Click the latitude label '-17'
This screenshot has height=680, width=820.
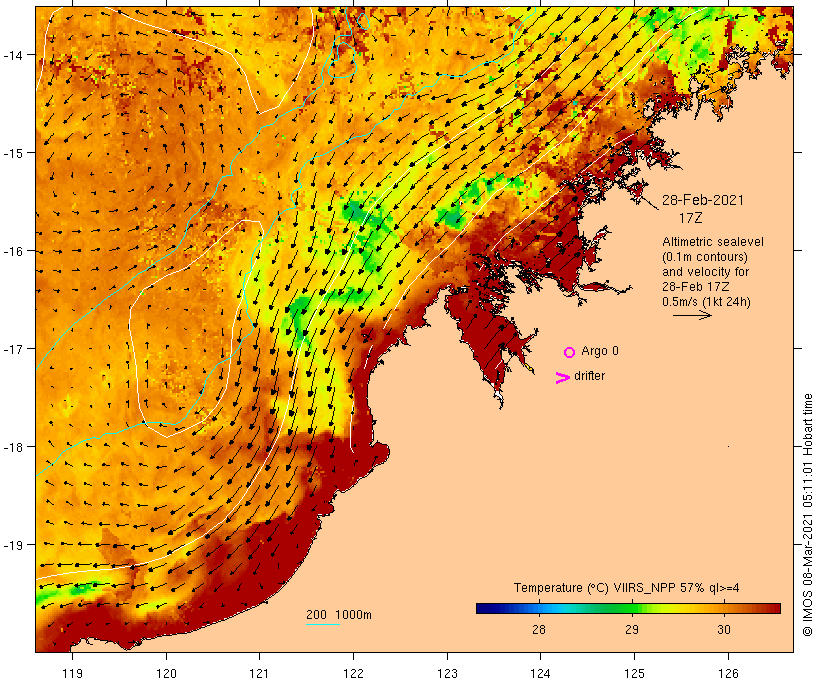(13, 349)
